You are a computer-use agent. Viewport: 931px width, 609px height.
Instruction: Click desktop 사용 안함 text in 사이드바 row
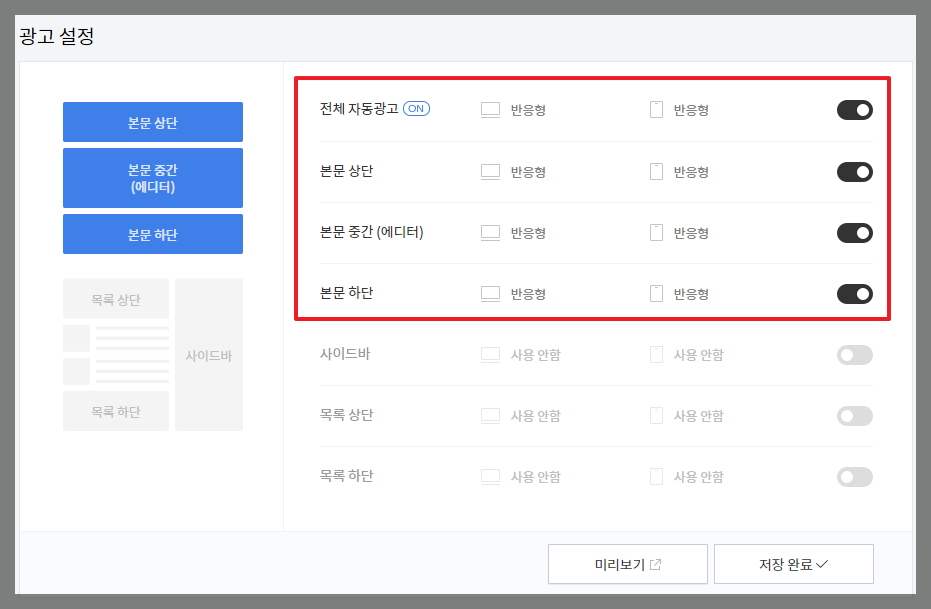tap(536, 355)
